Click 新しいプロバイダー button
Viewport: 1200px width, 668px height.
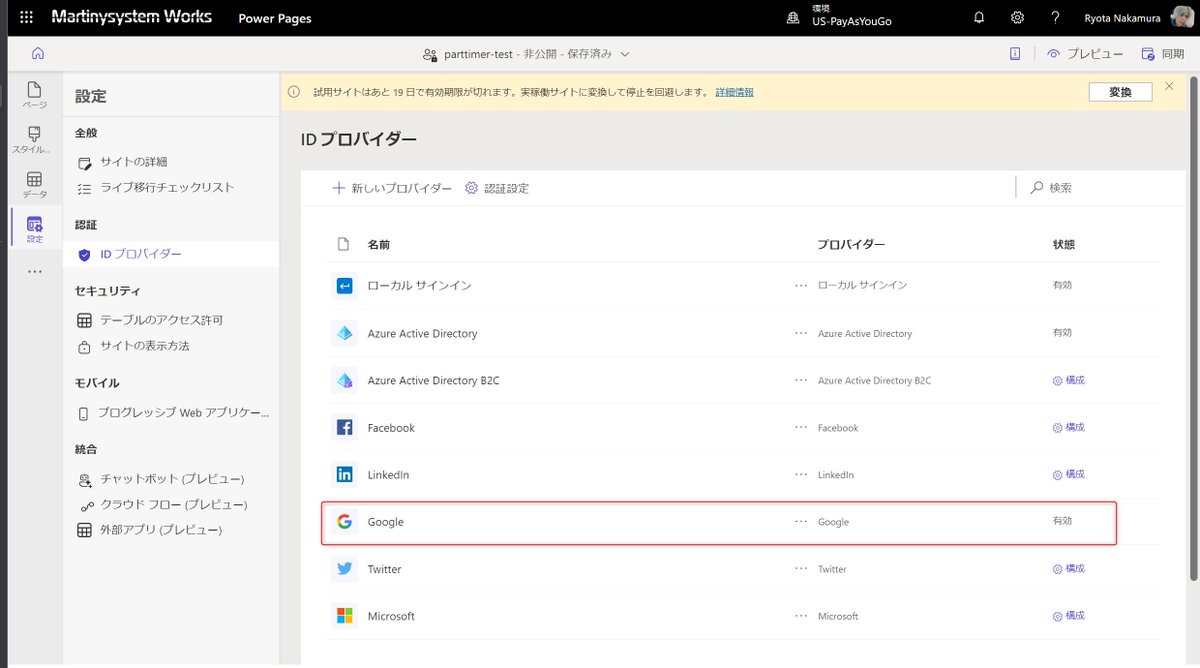coord(392,188)
